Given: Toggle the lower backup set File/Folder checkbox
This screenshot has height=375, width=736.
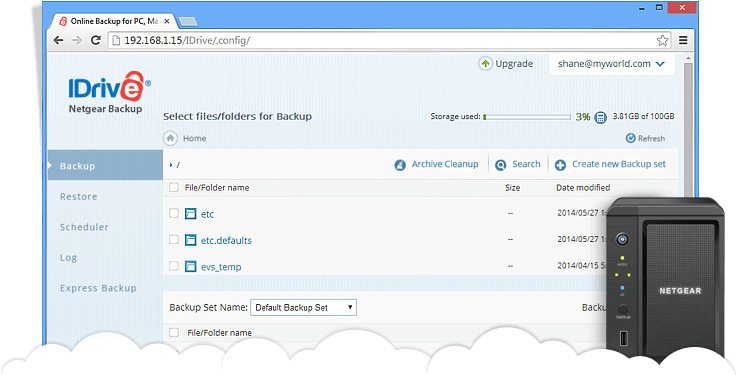Looking at the screenshot, I should pos(174,332).
